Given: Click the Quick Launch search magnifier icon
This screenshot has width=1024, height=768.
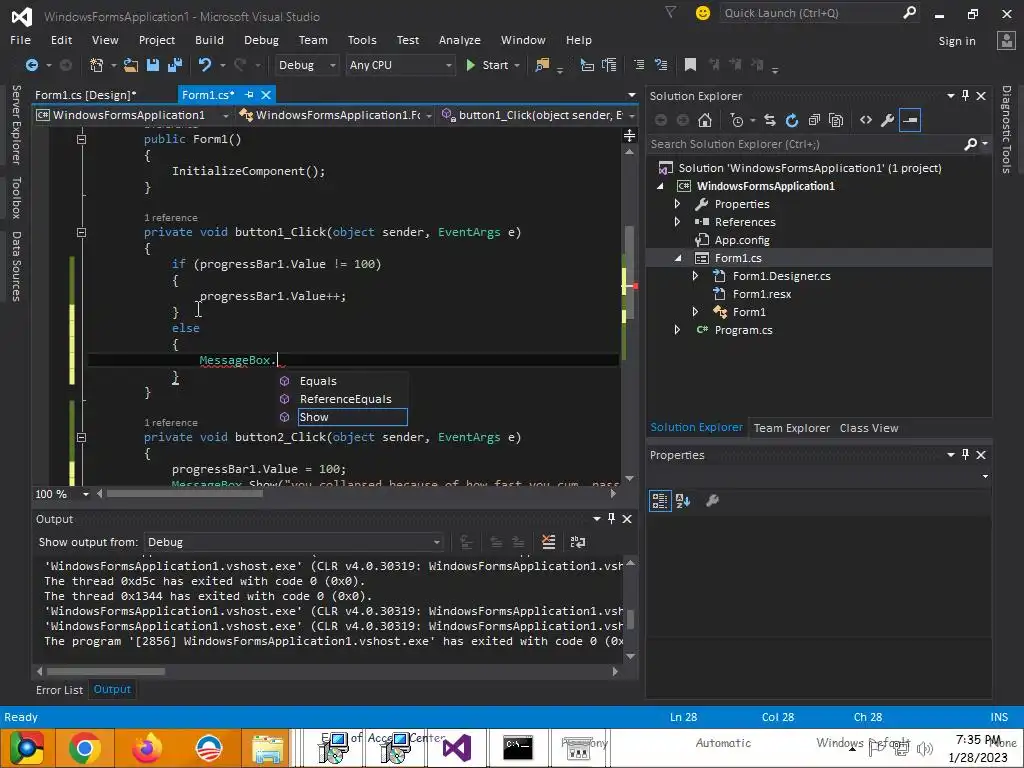Looking at the screenshot, I should tap(909, 13).
